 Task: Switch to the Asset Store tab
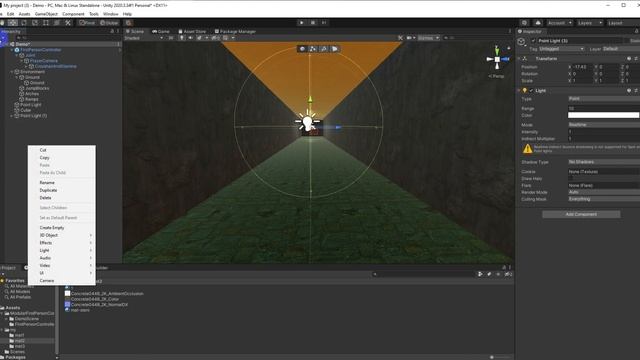click(x=192, y=31)
